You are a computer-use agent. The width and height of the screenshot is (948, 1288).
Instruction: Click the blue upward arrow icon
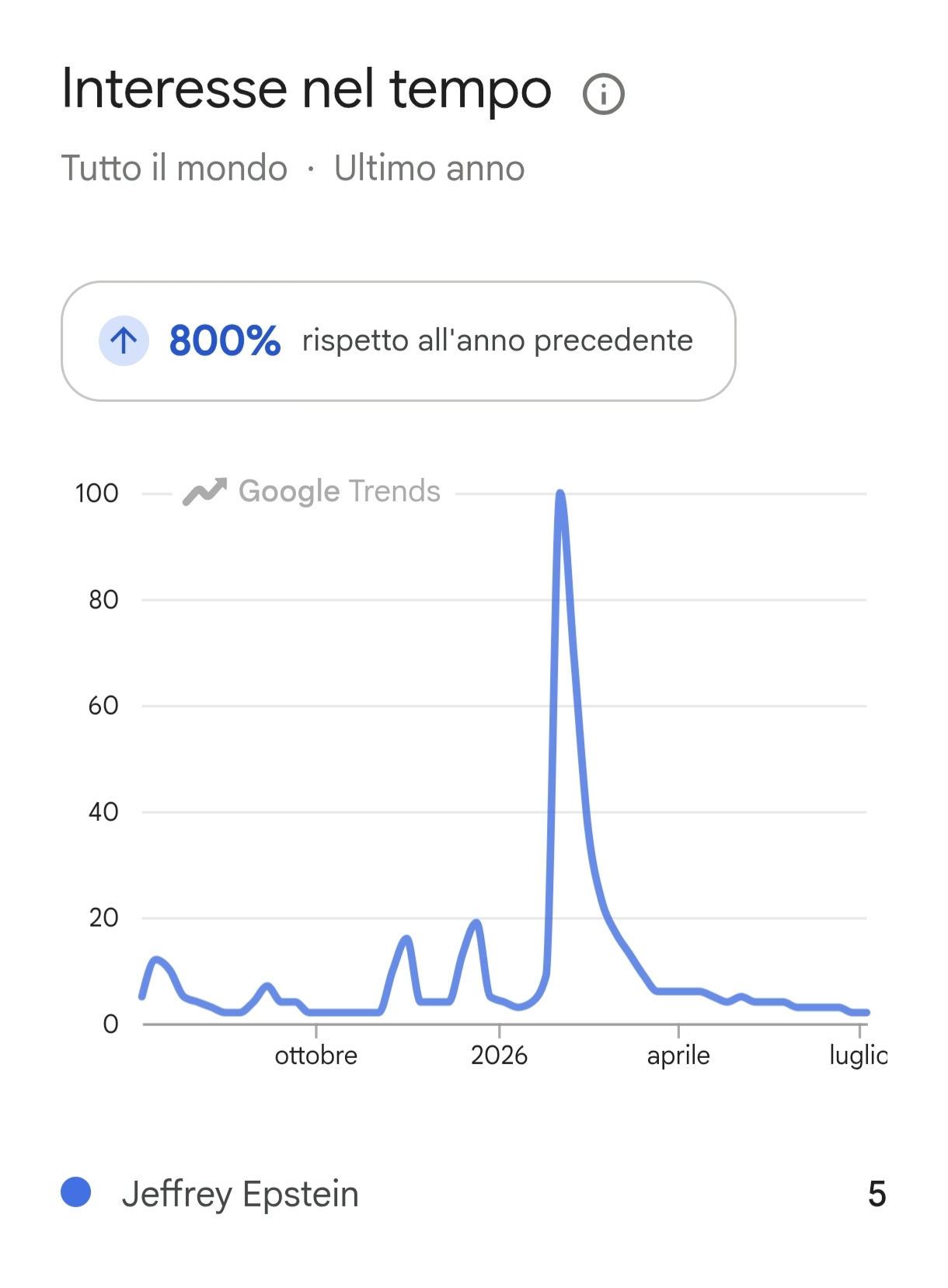tap(124, 340)
